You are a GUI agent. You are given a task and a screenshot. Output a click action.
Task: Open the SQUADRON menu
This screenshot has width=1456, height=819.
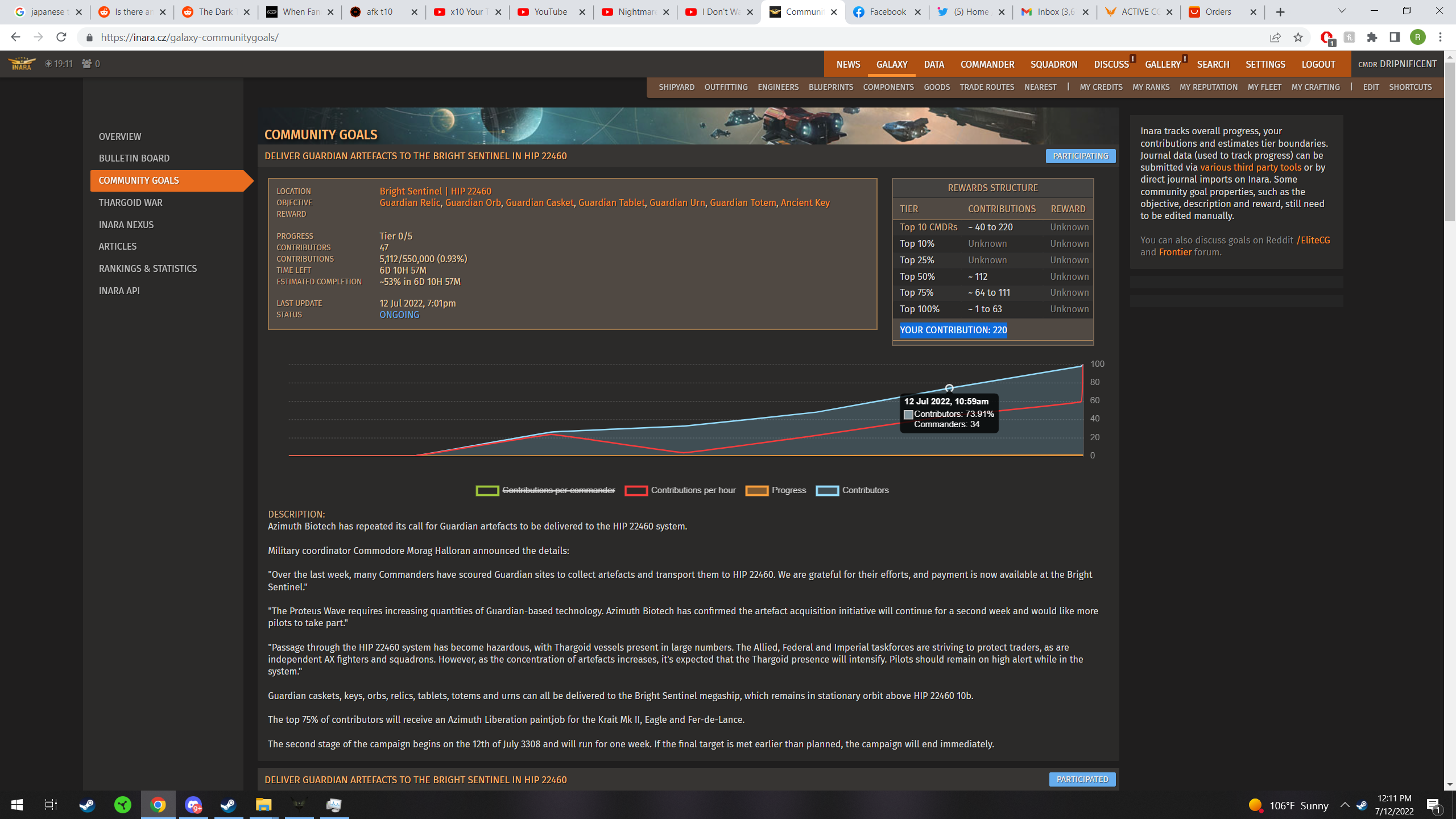pyautogui.click(x=1054, y=64)
